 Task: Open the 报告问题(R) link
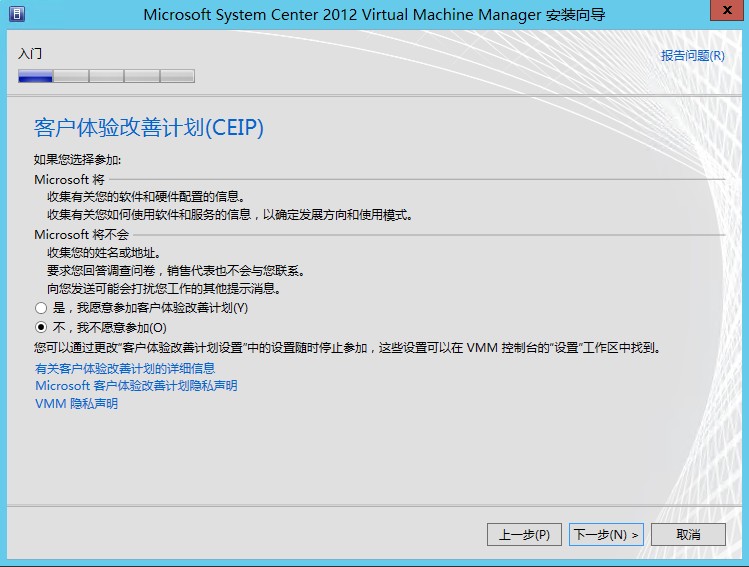(693, 56)
